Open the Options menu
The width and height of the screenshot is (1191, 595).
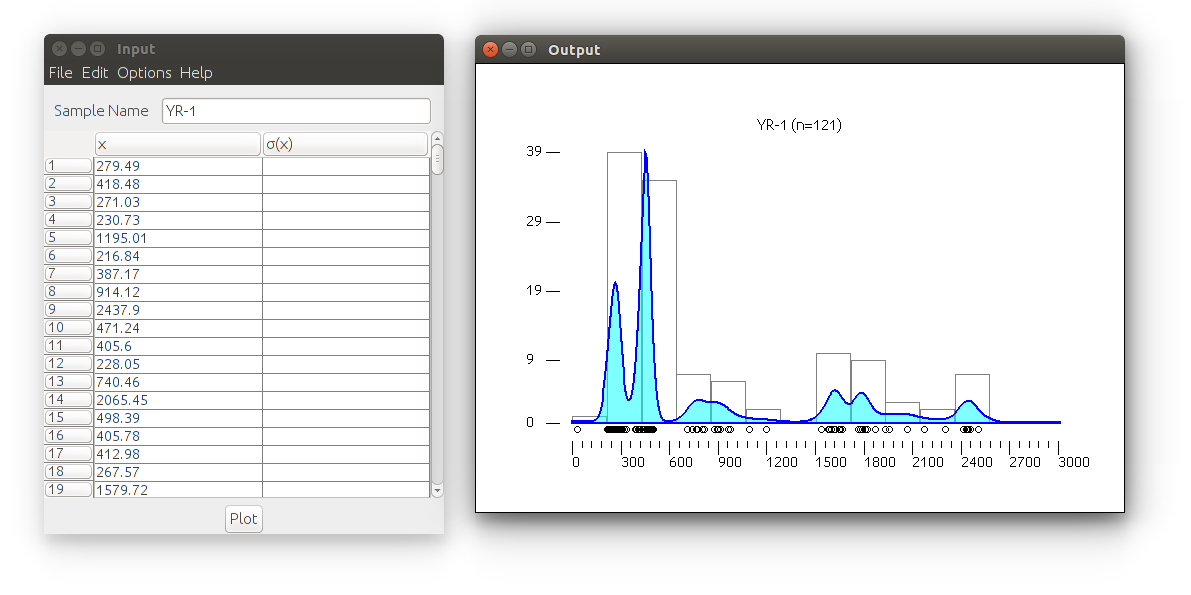(144, 73)
